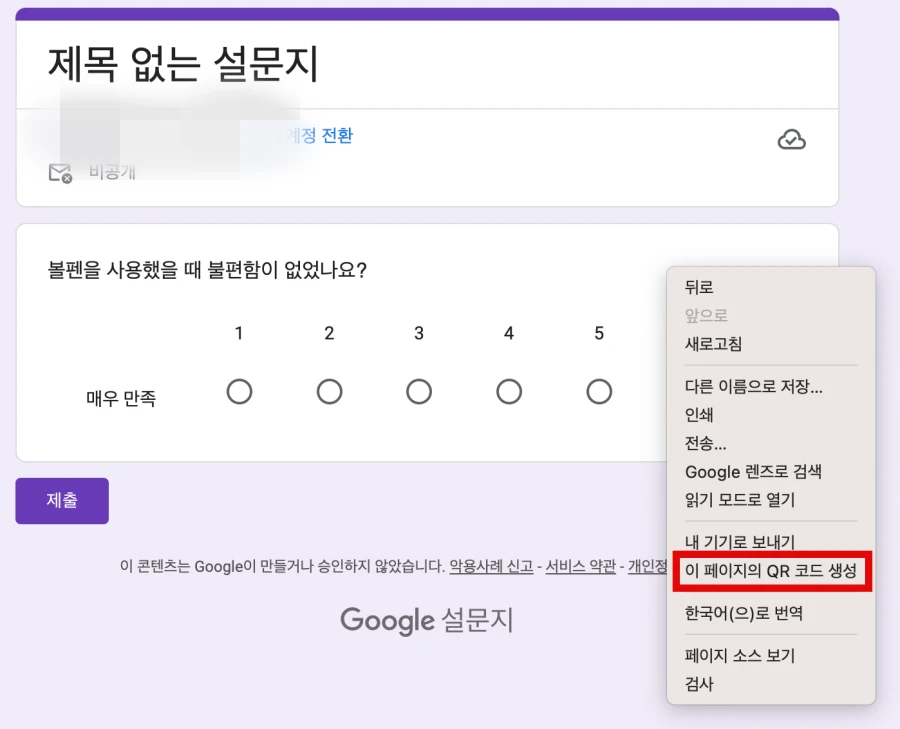Submit the form with 제출 button
The width and height of the screenshot is (900, 729).
click(x=62, y=500)
